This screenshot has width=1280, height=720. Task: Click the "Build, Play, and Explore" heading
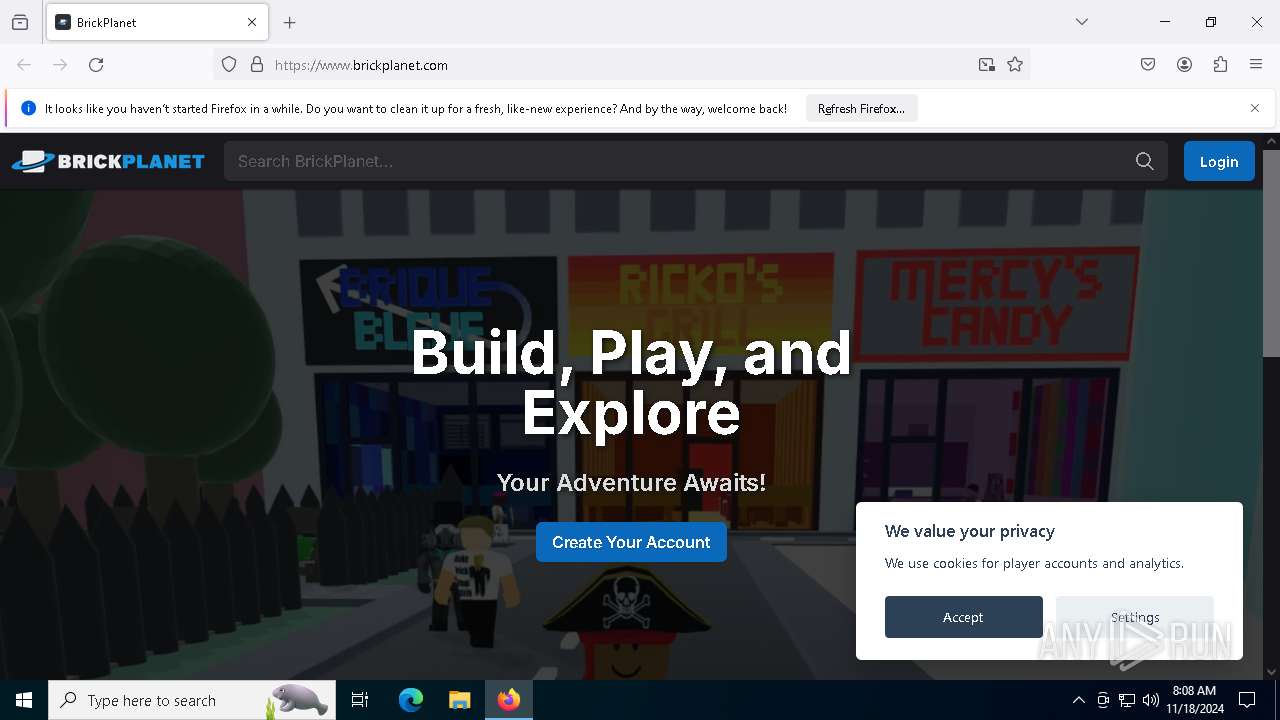coord(631,382)
